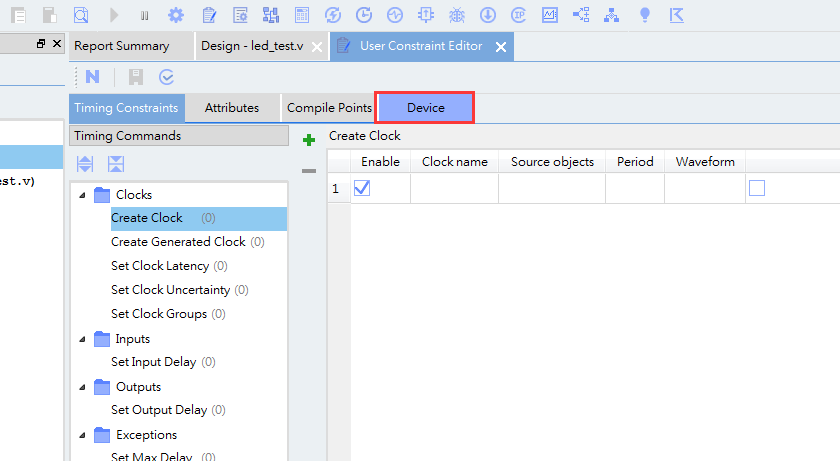Viewport: 840px width, 461px height.
Task: Click the Waveform cell in row 1
Action: point(705,188)
